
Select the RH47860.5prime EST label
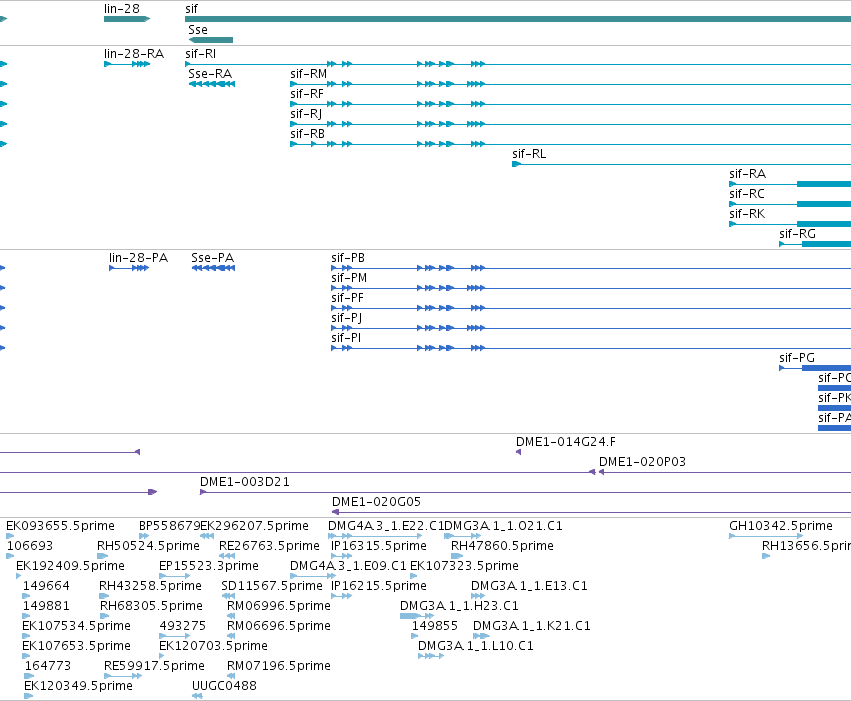pos(502,546)
